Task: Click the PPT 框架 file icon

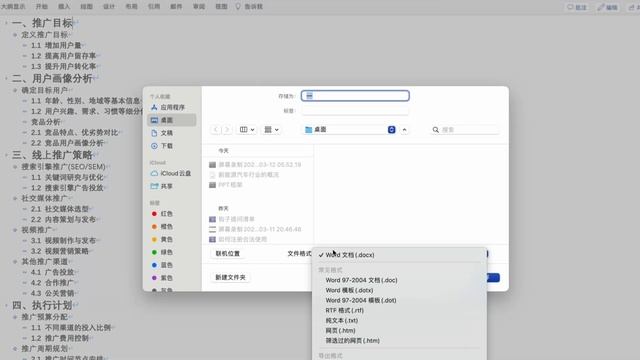Action: (212, 185)
